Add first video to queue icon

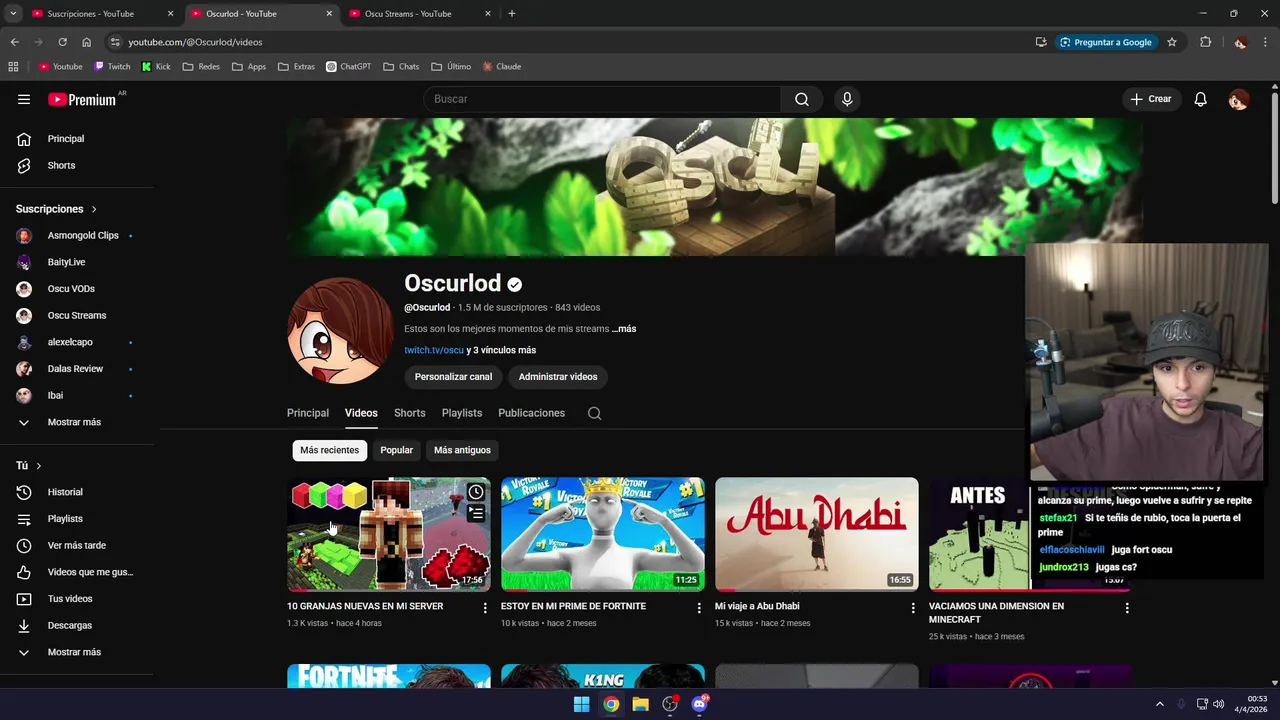click(x=476, y=514)
